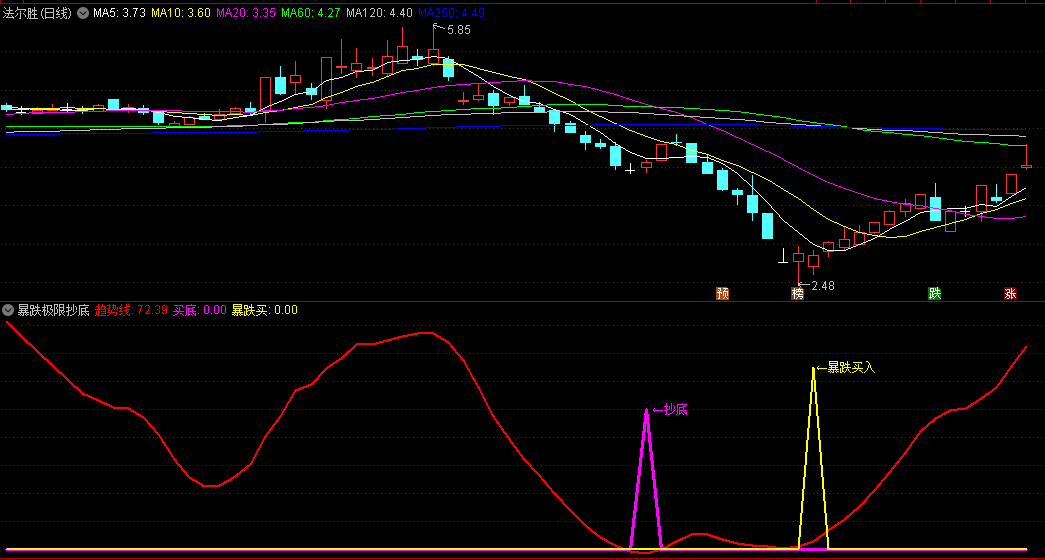Click the 法尔胜(日线) stock title
This screenshot has height=560, width=1045.
point(37,13)
